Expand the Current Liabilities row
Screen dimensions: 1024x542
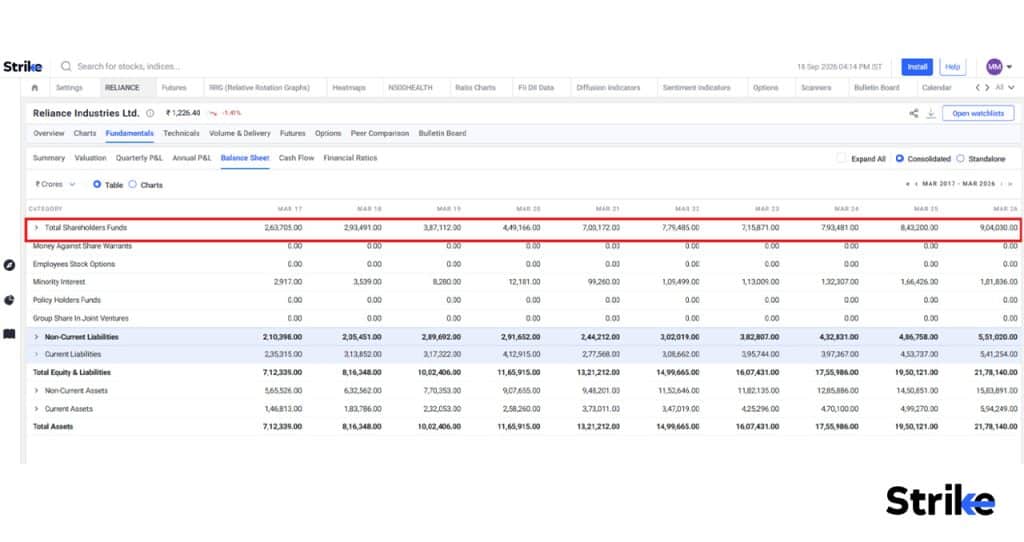[x=37, y=355]
